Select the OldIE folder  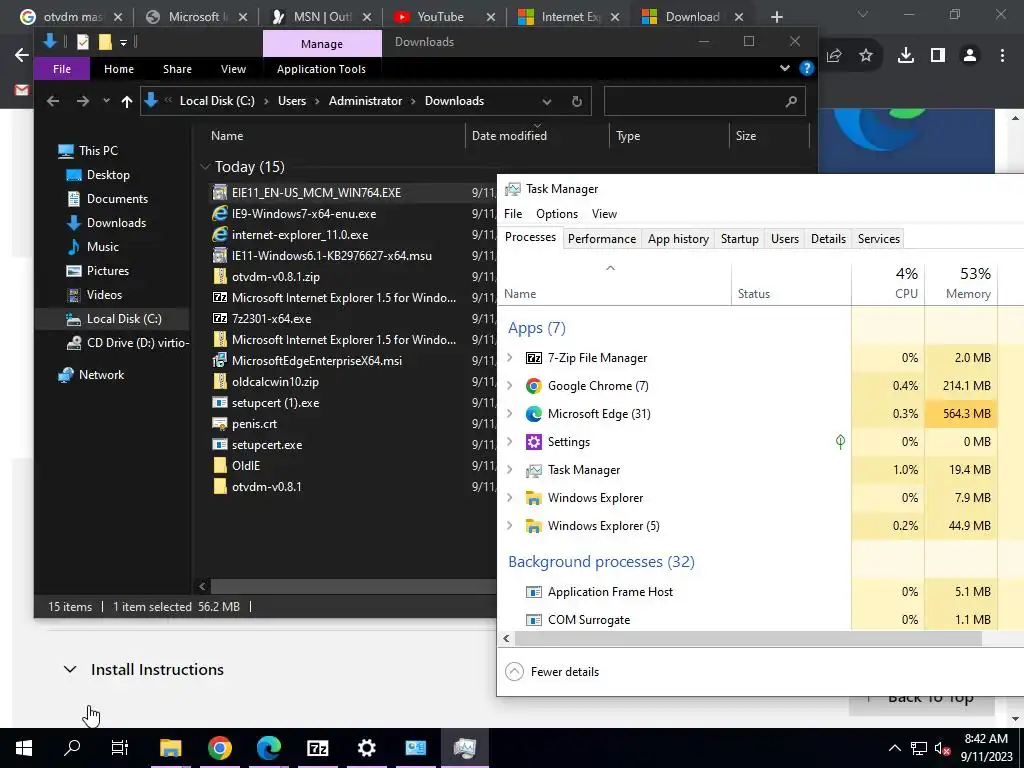point(246,466)
